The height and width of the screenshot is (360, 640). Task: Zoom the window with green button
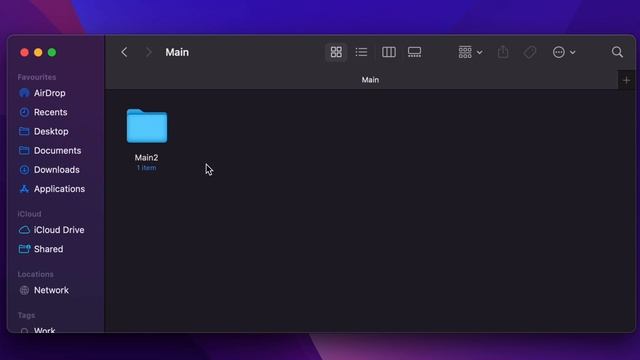tap(52, 52)
